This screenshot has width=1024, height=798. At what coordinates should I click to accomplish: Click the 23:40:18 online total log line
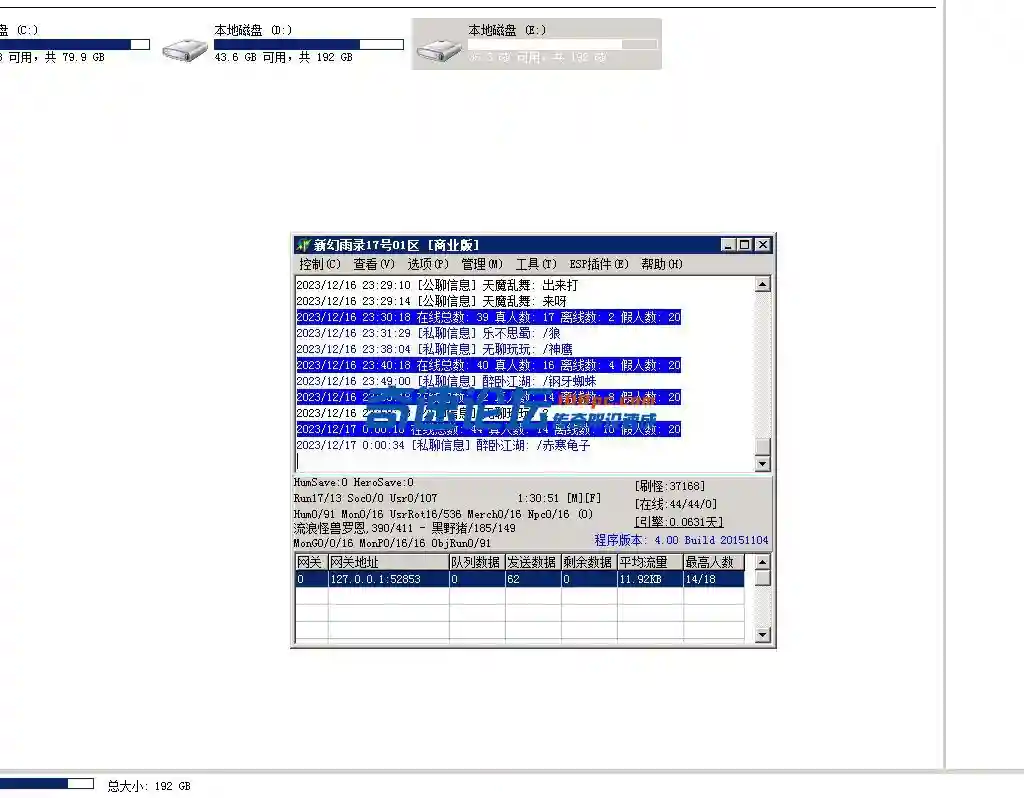(x=488, y=365)
